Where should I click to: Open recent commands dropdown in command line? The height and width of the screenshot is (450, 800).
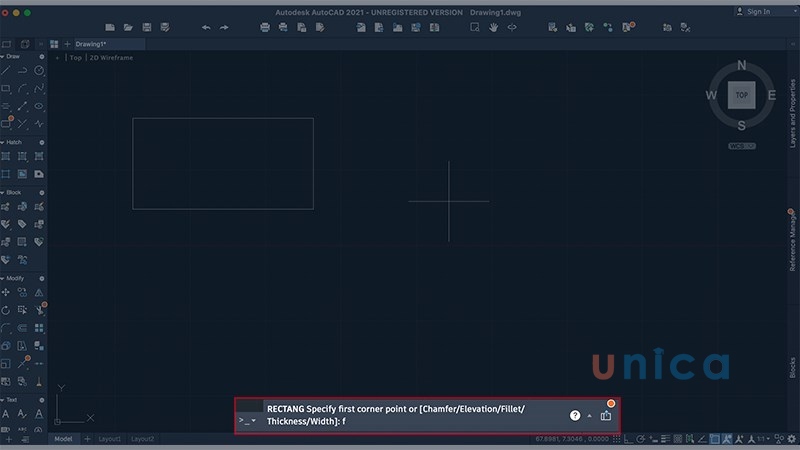[247, 420]
